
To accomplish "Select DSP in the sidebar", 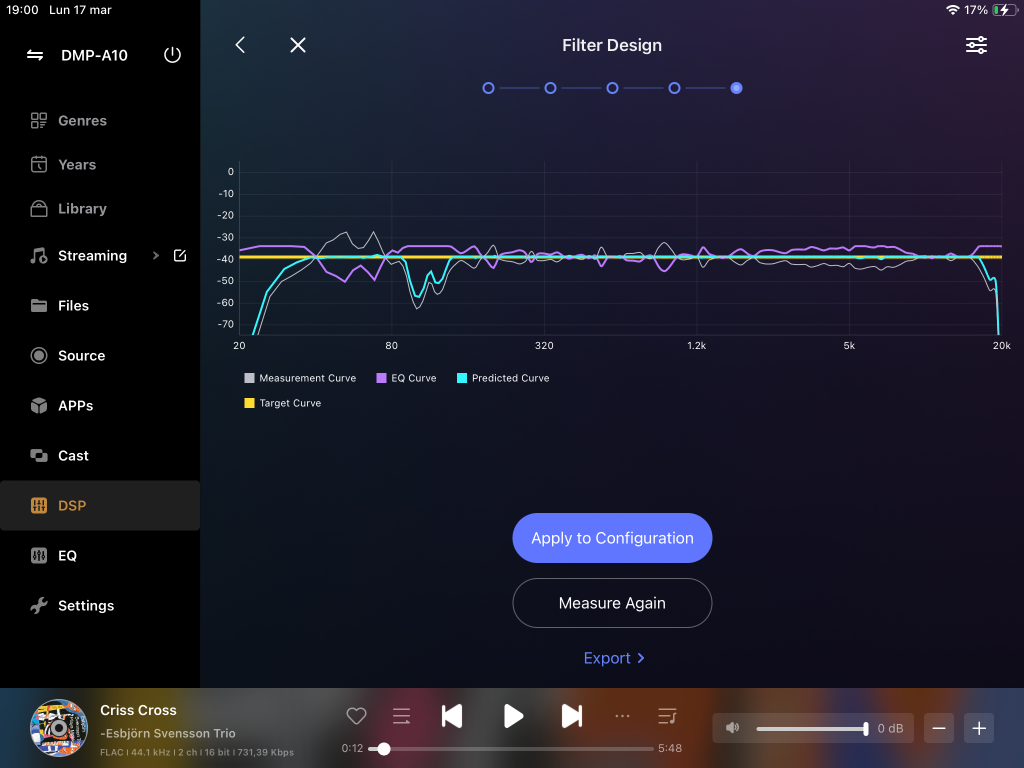I will tap(100, 505).
